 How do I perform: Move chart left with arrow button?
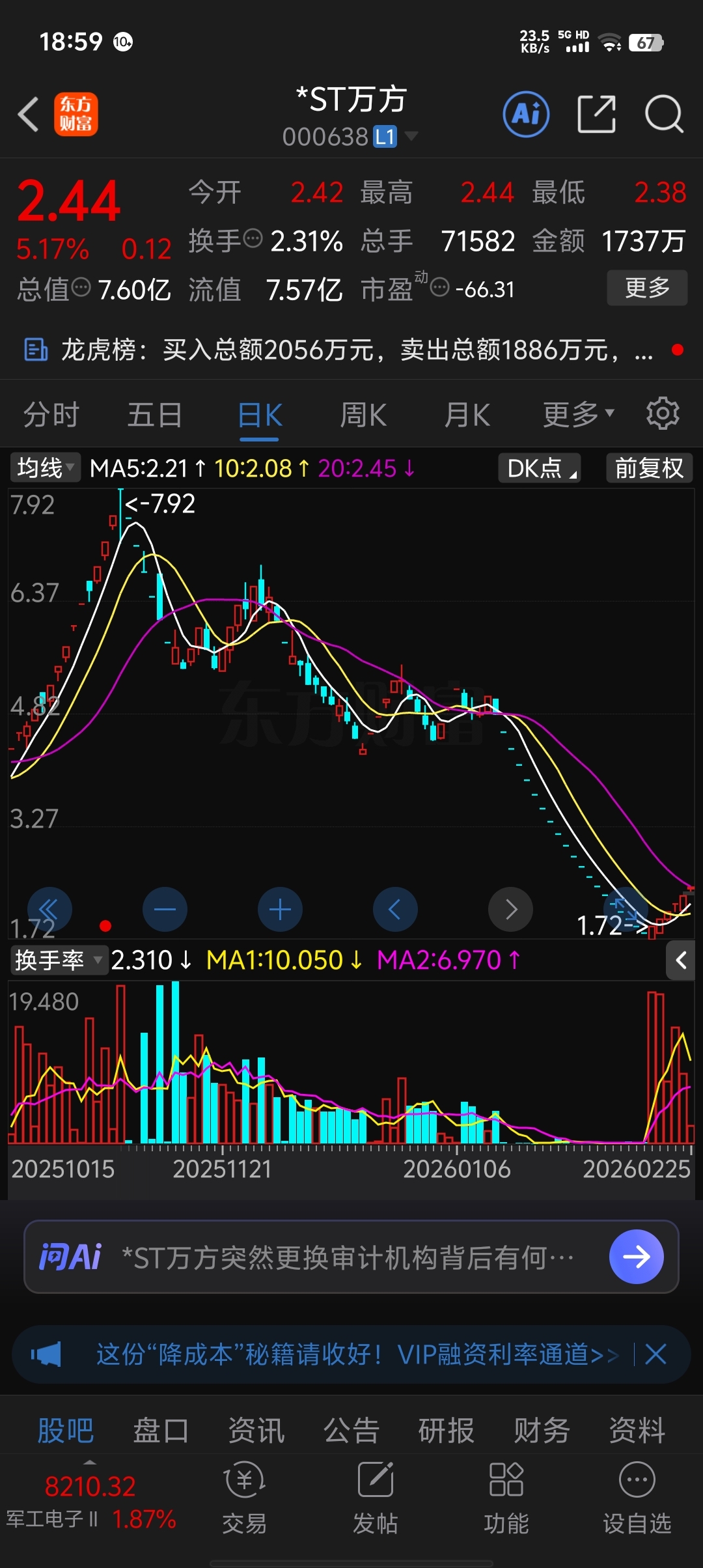point(395,909)
